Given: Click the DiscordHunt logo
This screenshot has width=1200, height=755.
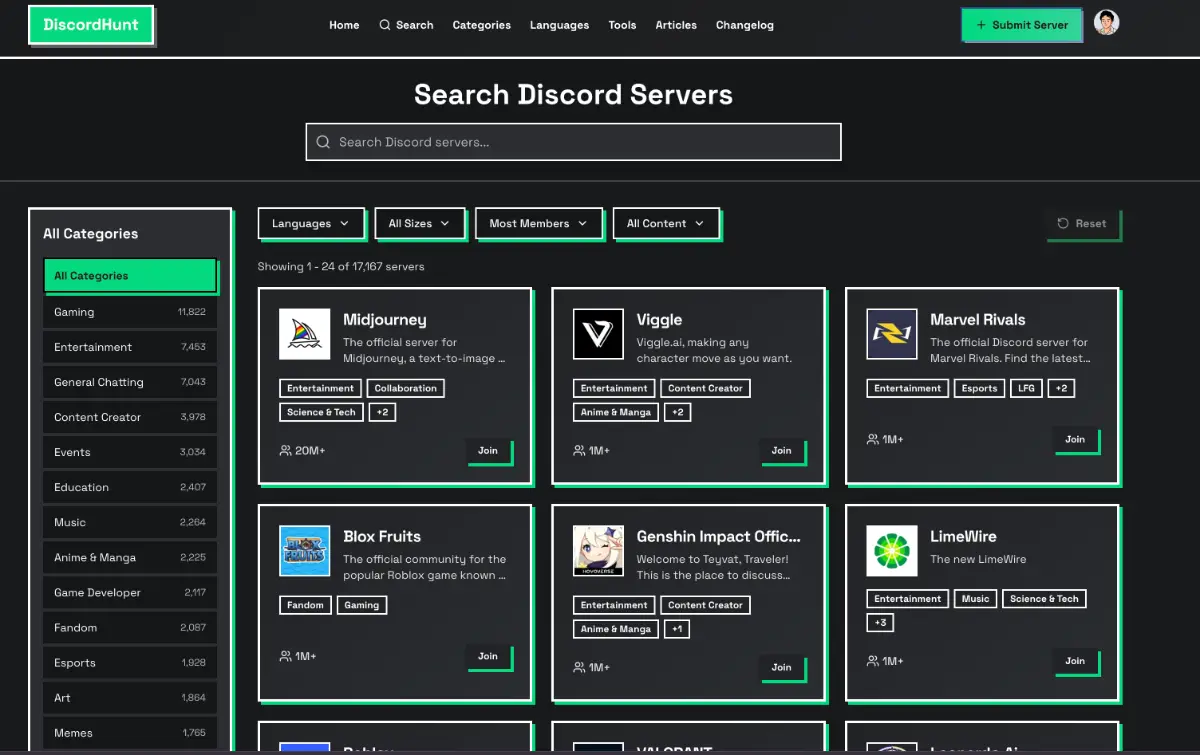Looking at the screenshot, I should (91, 24).
